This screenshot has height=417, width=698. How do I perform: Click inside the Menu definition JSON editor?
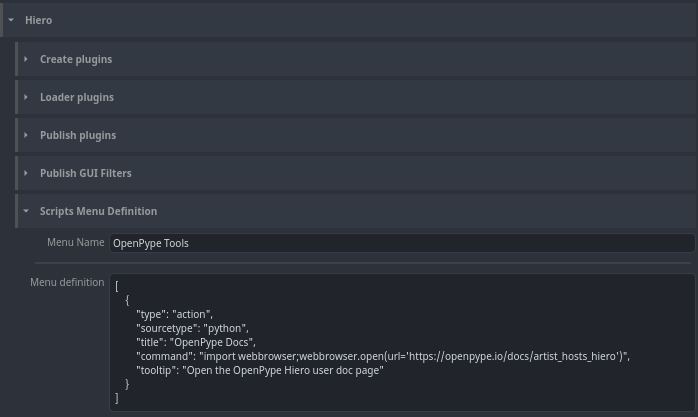pyautogui.click(x=402, y=342)
